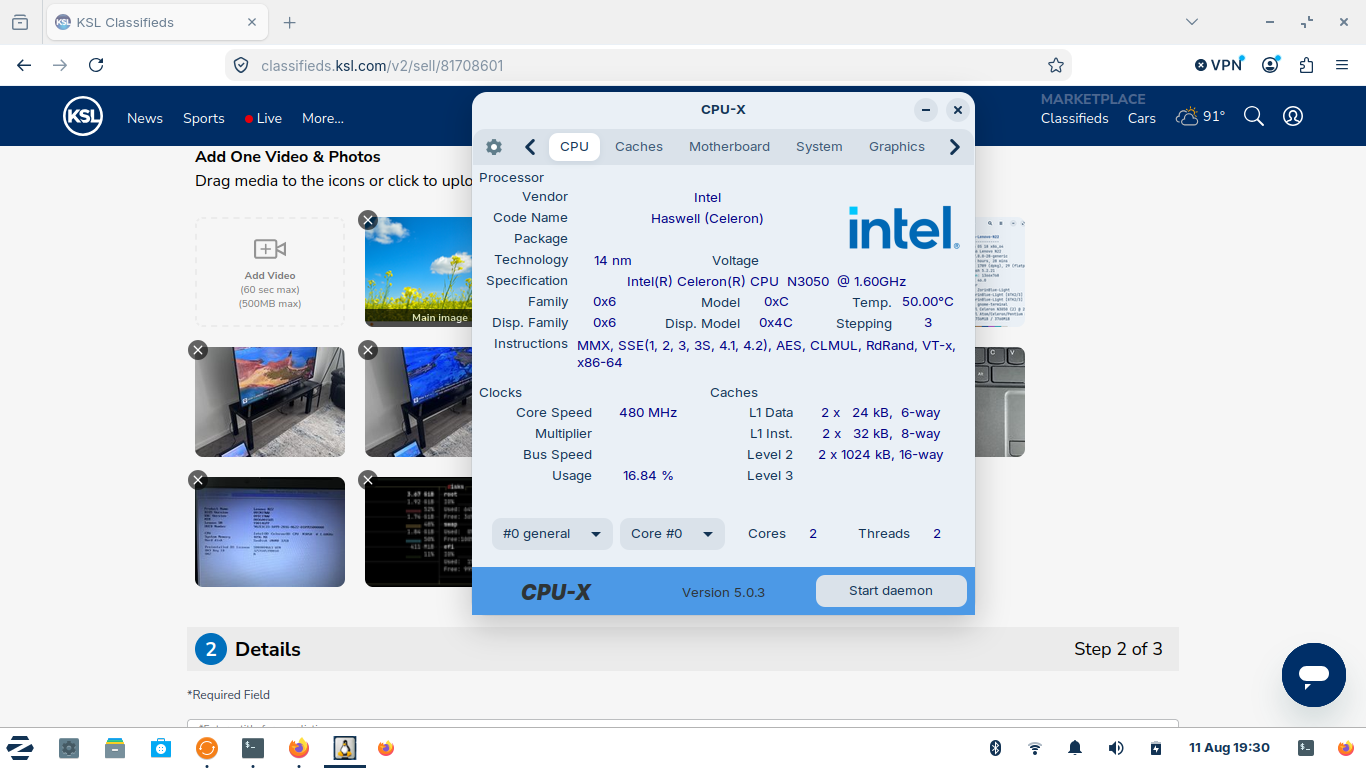Open the Motherboard tab in CPU-X
Screen dimensions: 1366x768
click(x=729, y=147)
